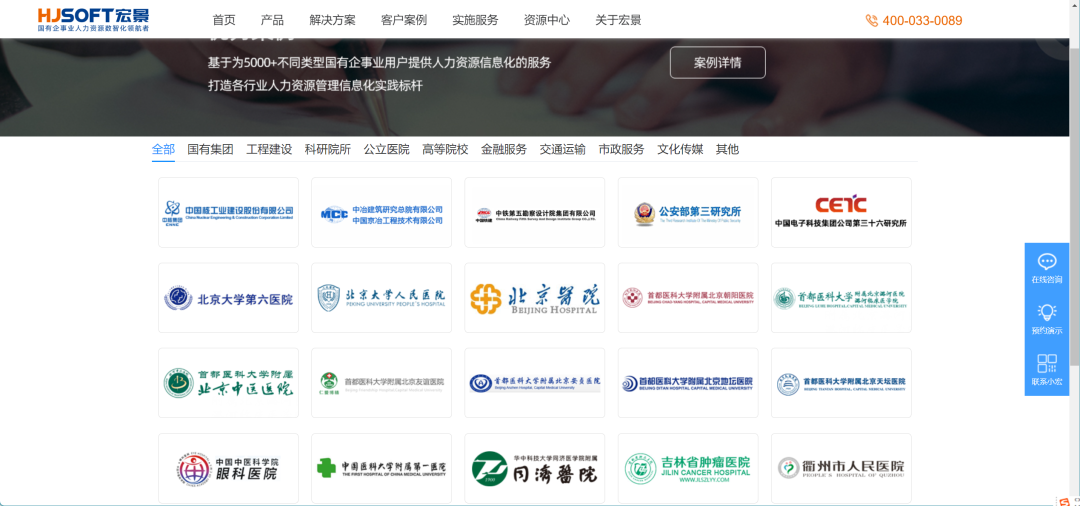The height and width of the screenshot is (506, 1080).
Task: Open the 产品 menu
Action: [x=272, y=20]
